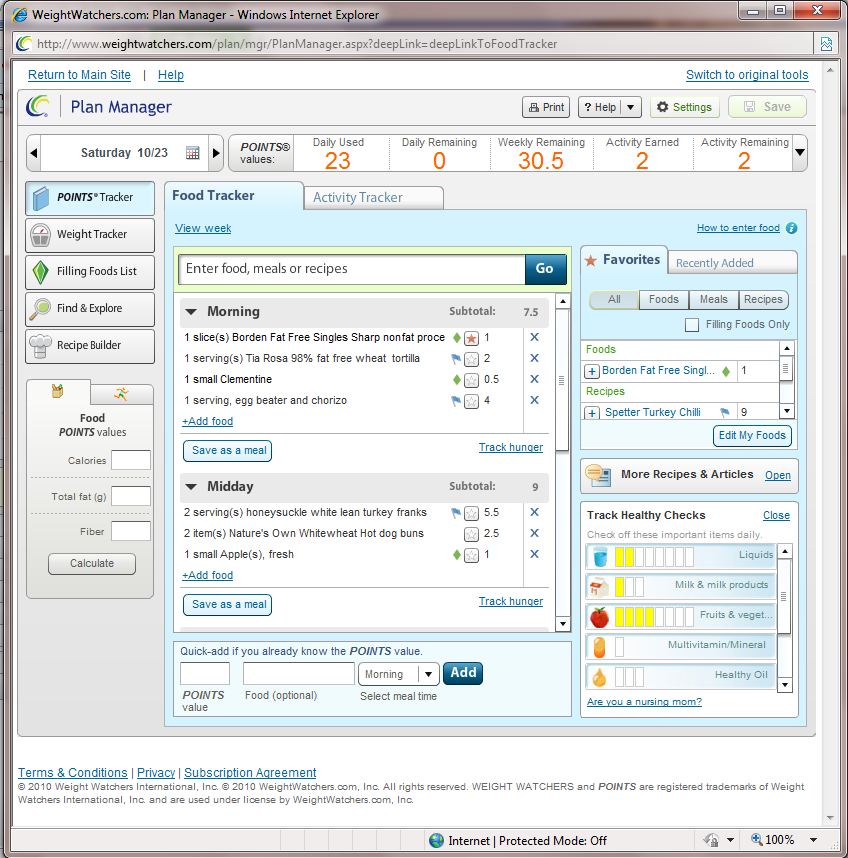Click the Liquids water glass icon

600,556
